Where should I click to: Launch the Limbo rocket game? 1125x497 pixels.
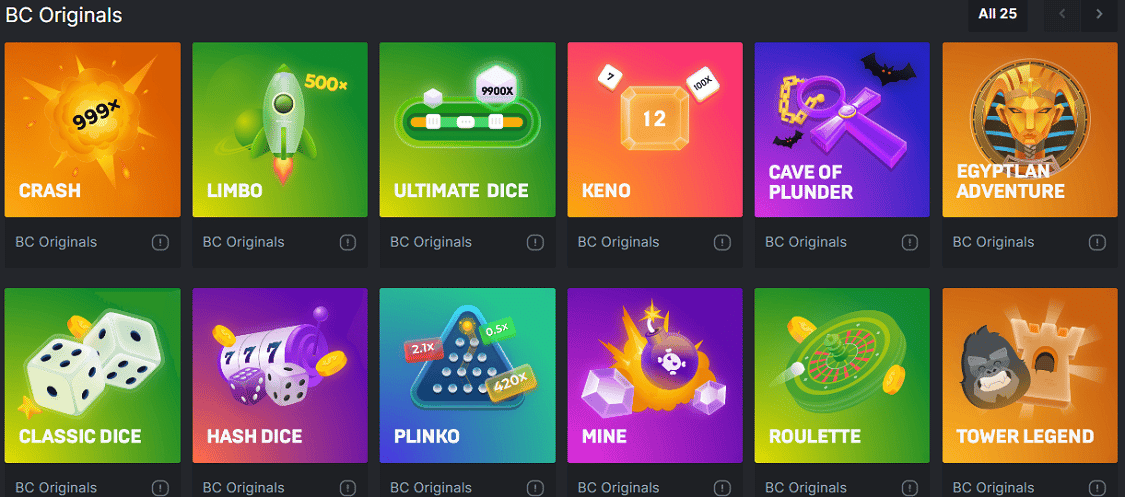point(280,130)
